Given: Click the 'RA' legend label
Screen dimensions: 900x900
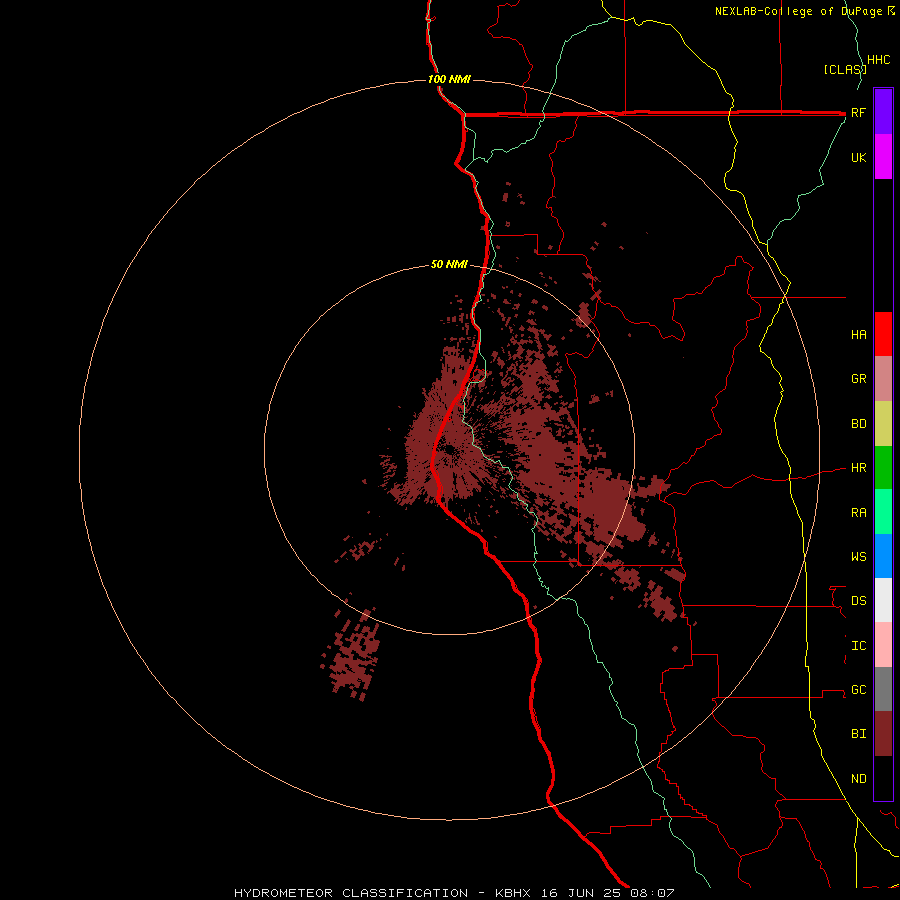Looking at the screenshot, I should [x=858, y=512].
